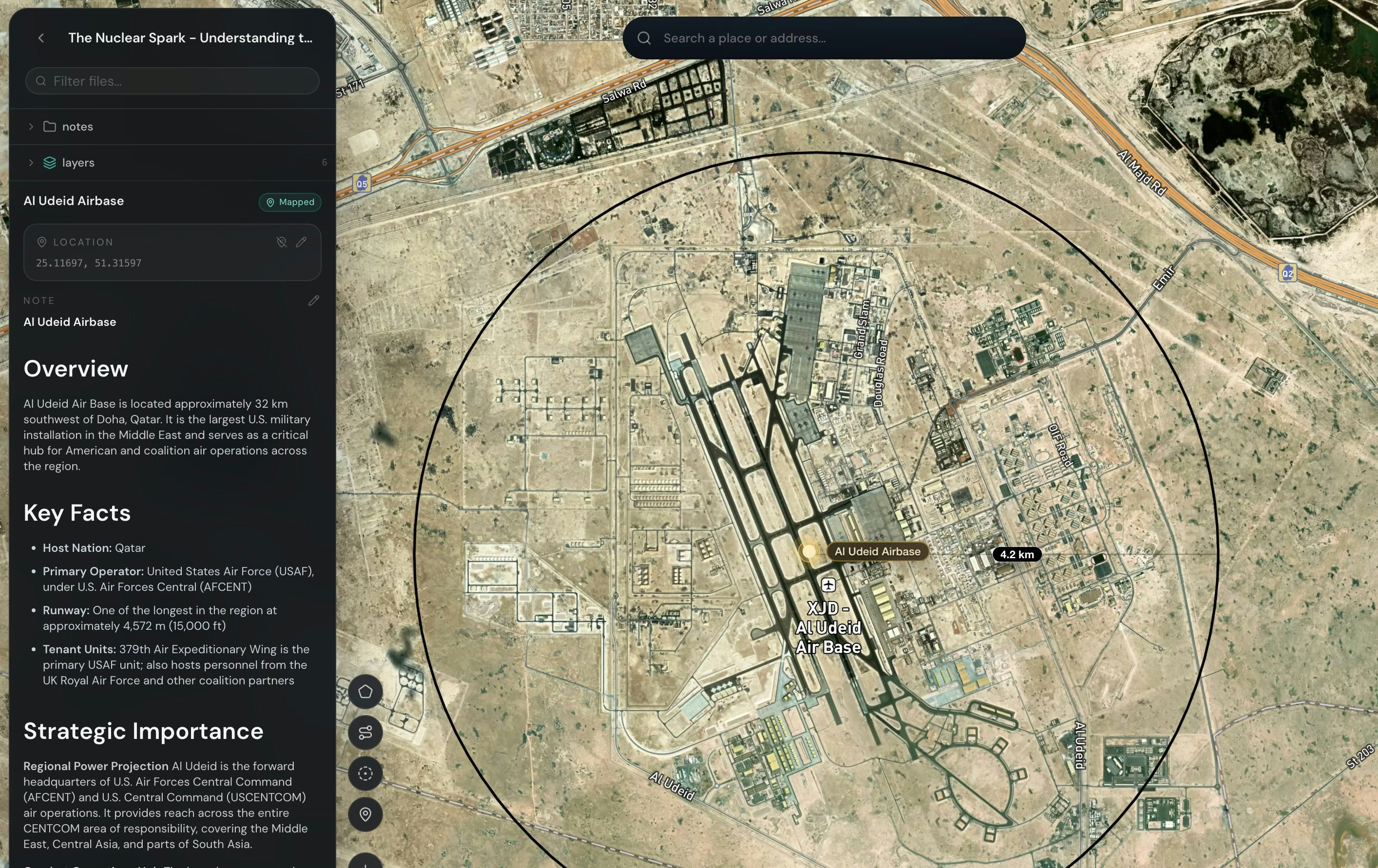Image resolution: width=1378 pixels, height=868 pixels.
Task: Click the Al Udeid Airbase marker label
Action: (x=877, y=551)
